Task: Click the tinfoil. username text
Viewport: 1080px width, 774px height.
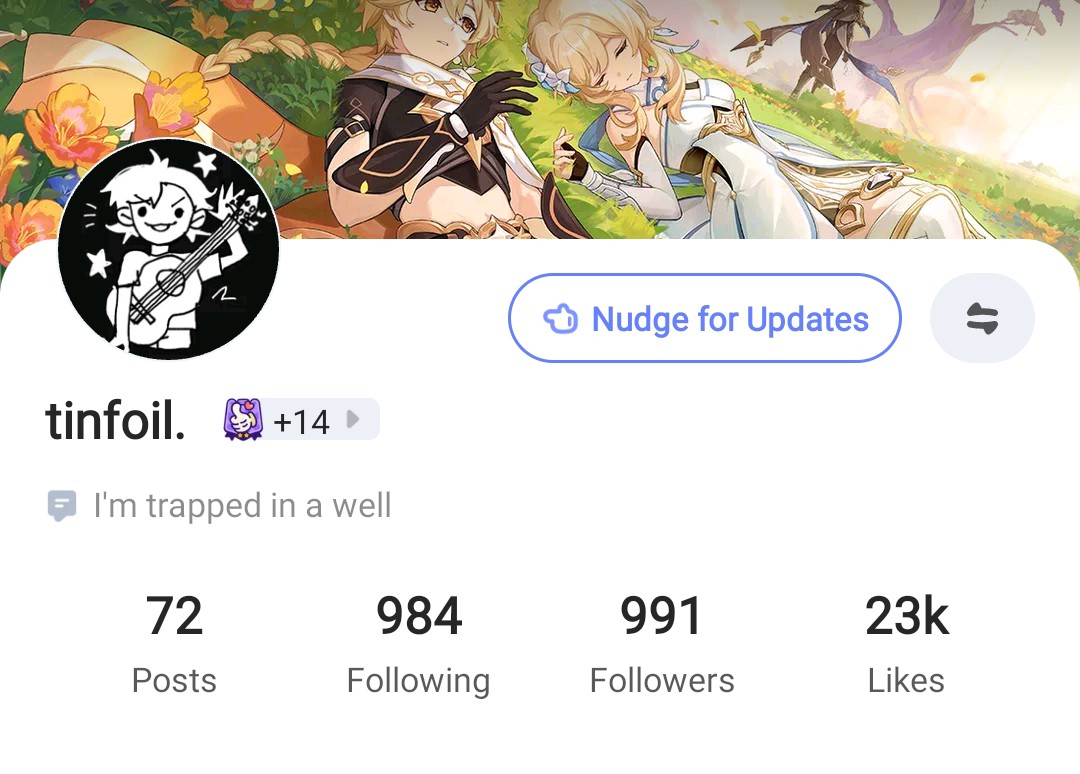Action: (x=116, y=420)
